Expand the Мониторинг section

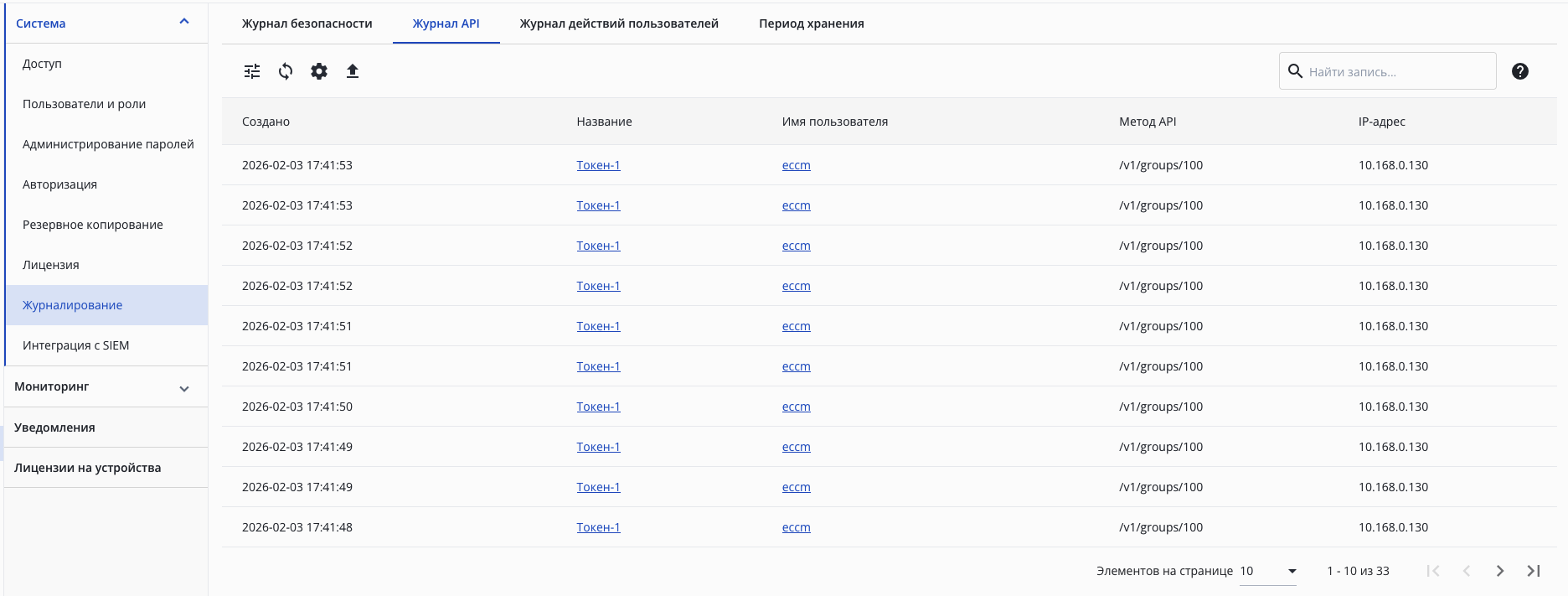tap(184, 388)
